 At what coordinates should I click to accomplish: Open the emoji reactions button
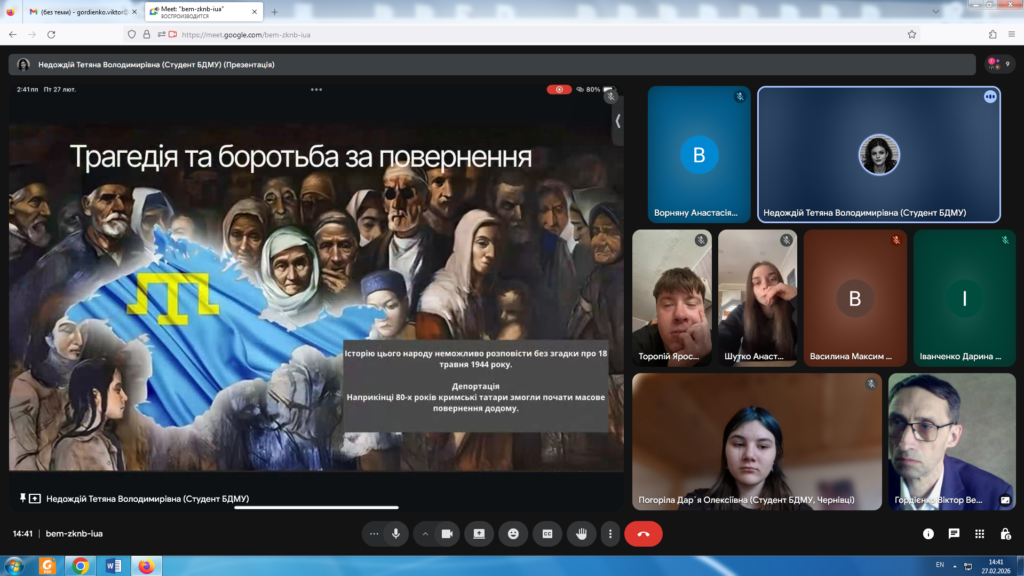(x=513, y=534)
